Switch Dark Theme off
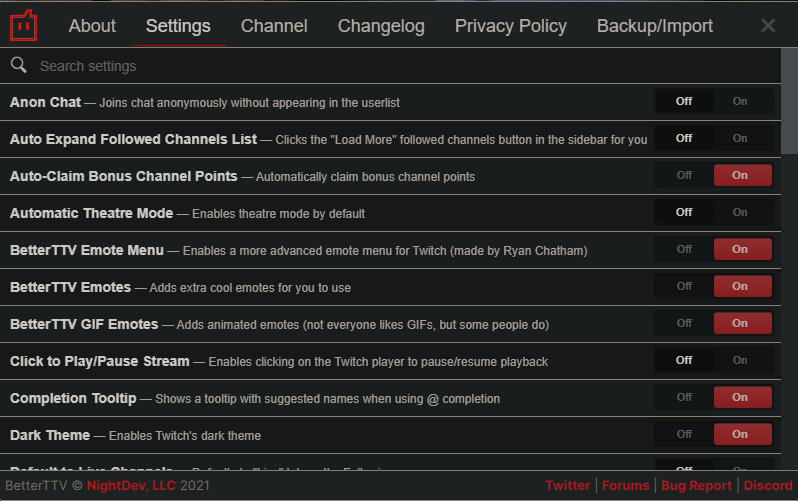 pos(684,434)
